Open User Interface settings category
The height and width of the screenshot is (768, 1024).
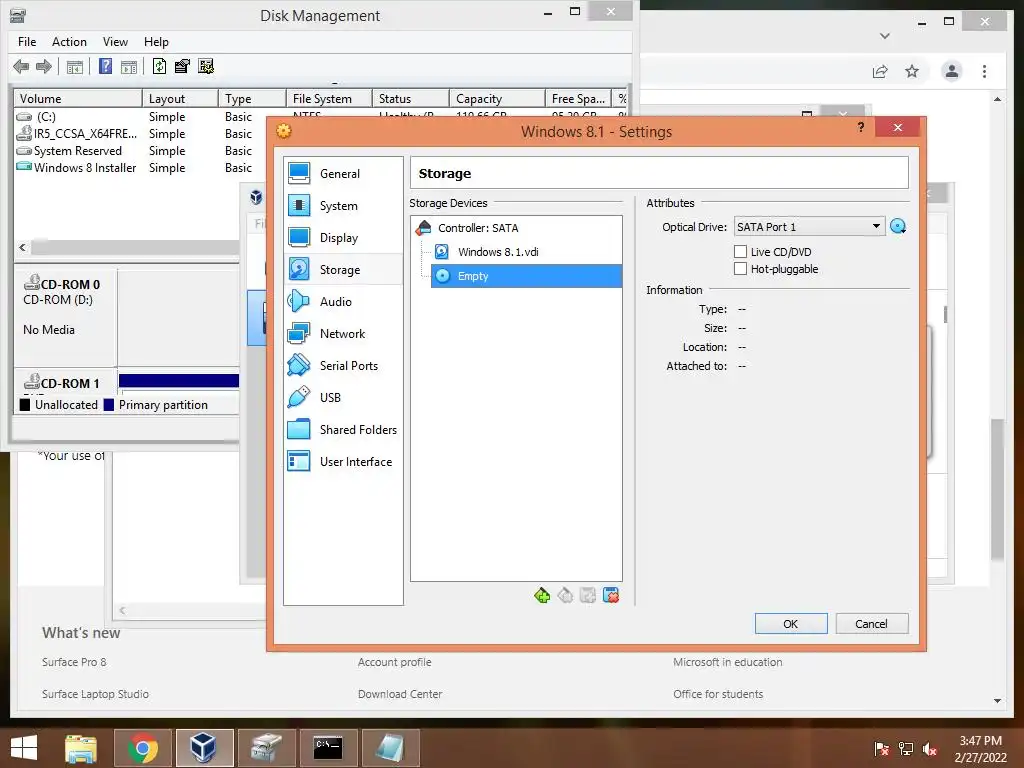tap(343, 462)
